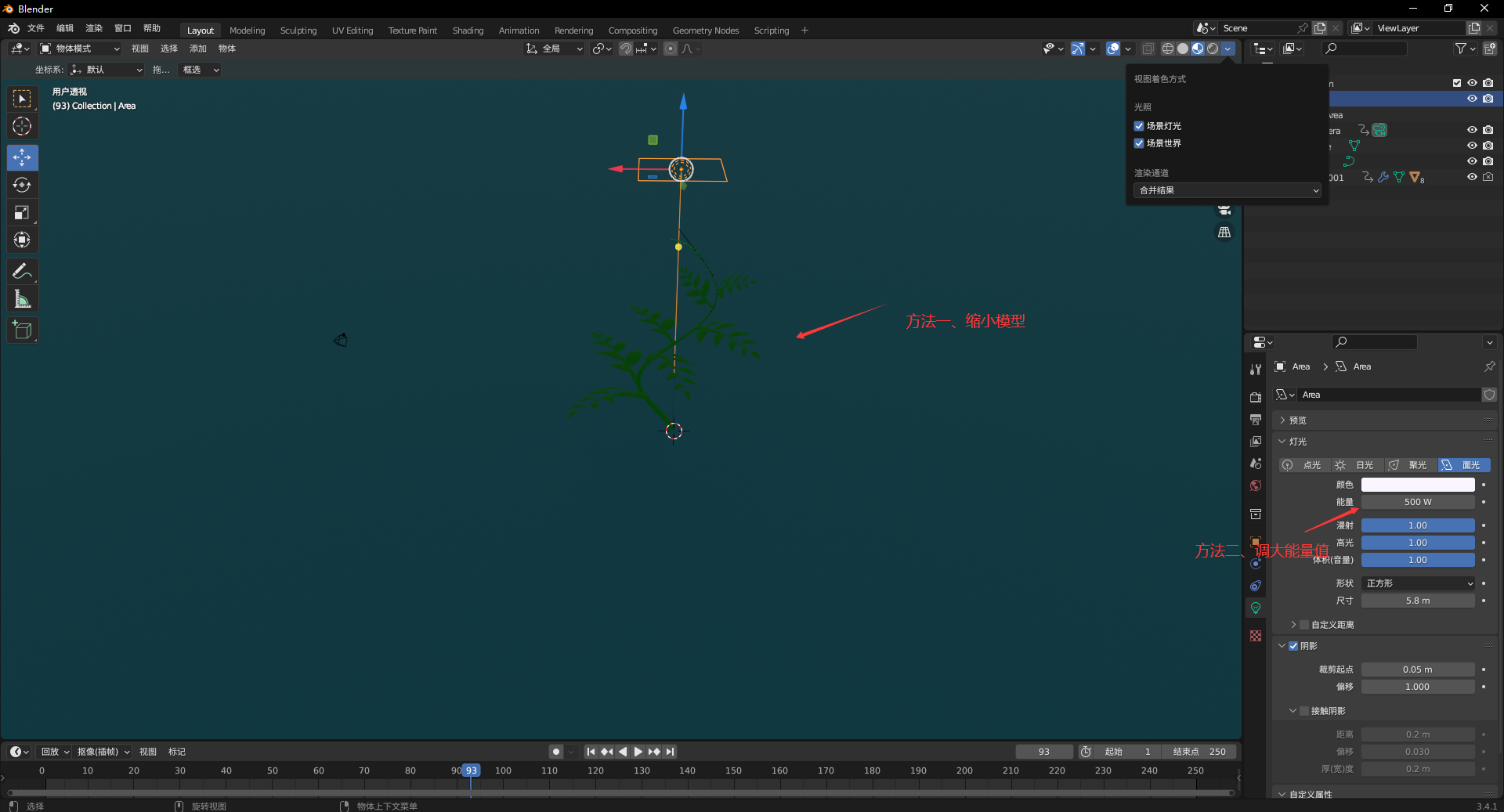Viewport: 1504px width, 812px height.
Task: Open the 物体模式 mode dropdown
Action: [80, 49]
